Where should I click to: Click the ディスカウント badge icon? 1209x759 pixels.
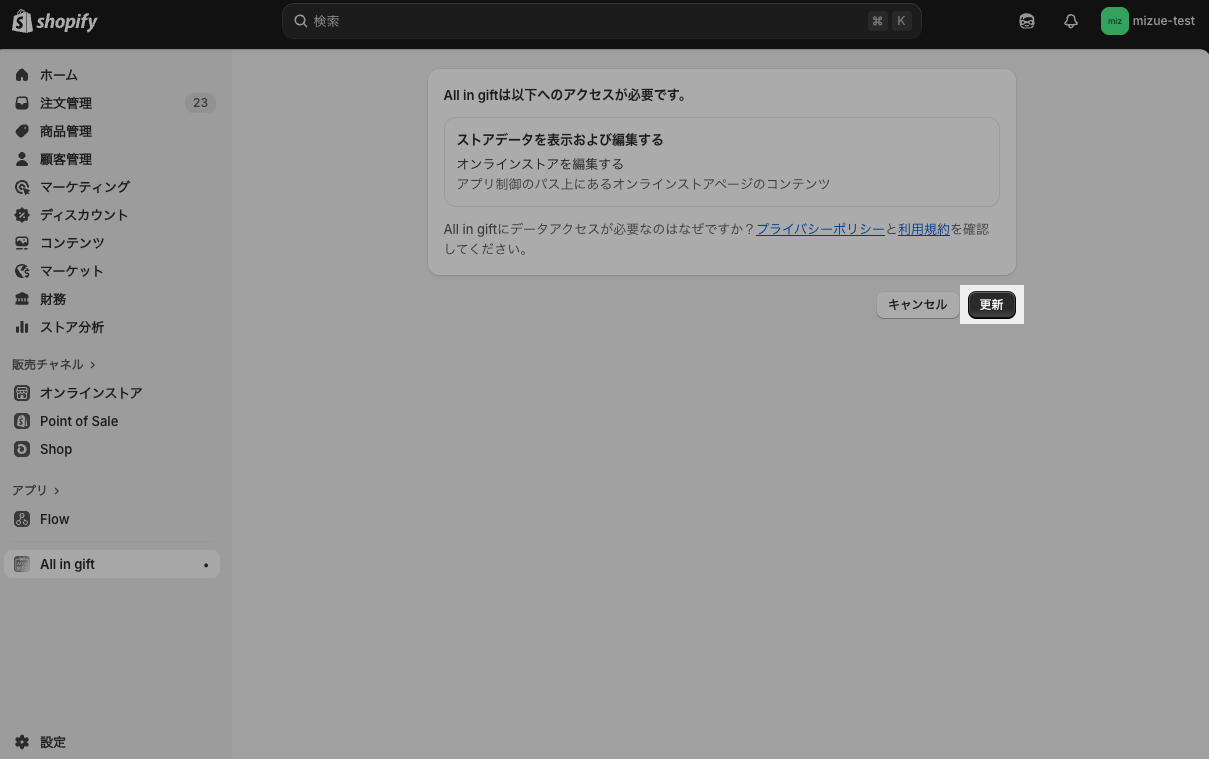(22, 215)
